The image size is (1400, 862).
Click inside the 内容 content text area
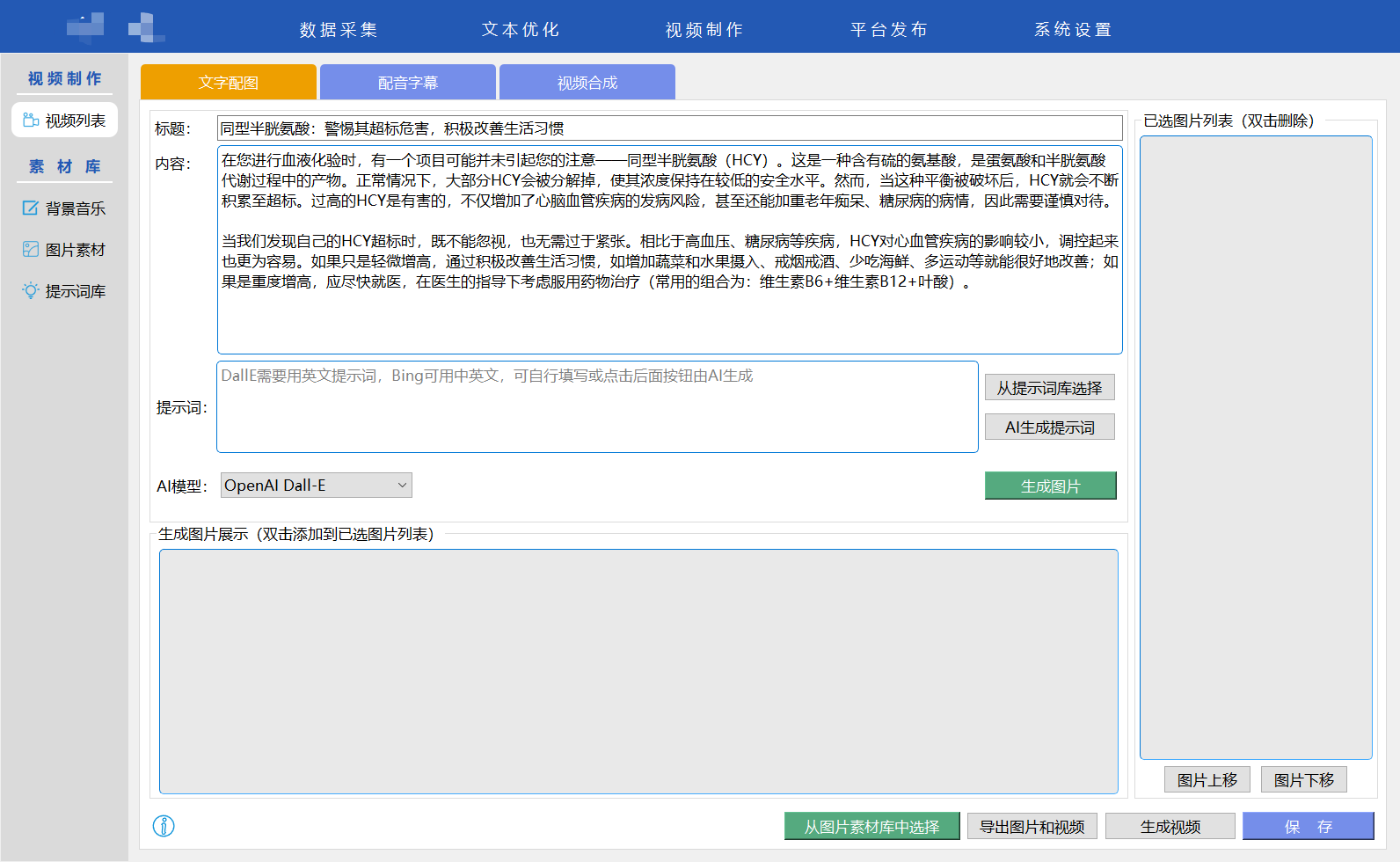pos(670,250)
